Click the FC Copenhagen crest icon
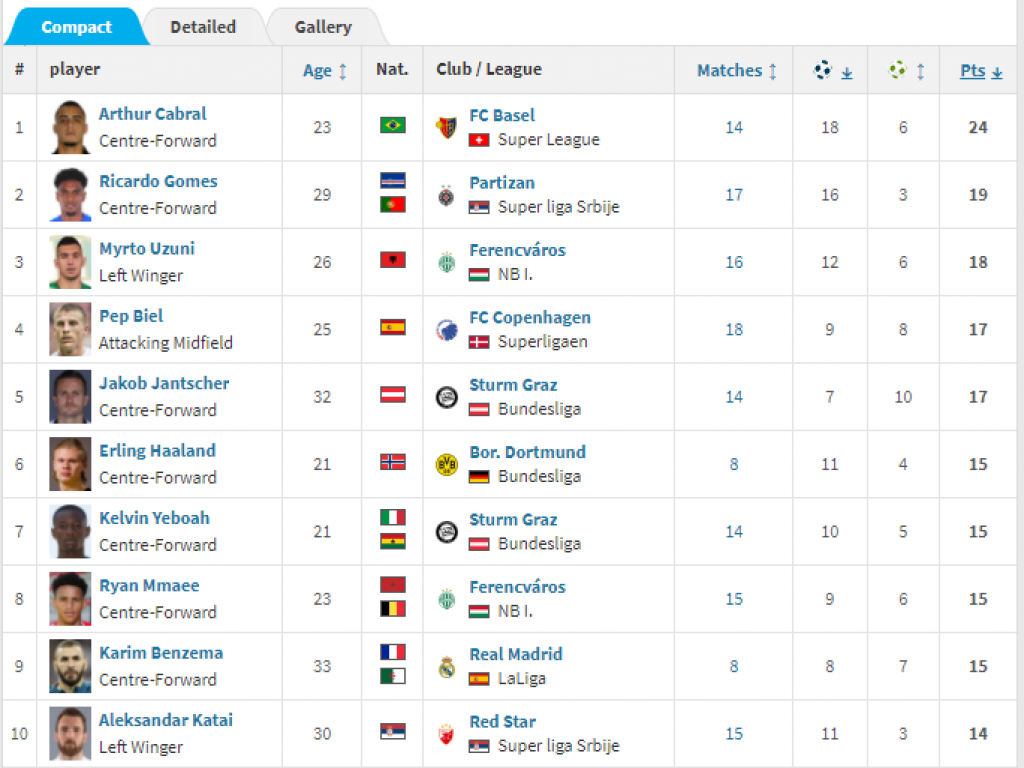Screen dimensions: 1024x768 coord(447,330)
